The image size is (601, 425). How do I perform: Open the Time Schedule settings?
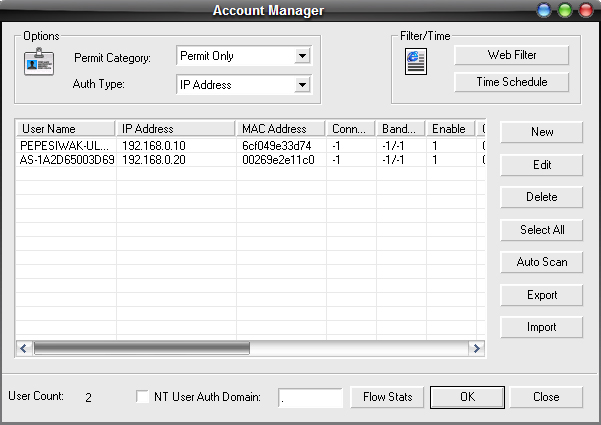[511, 82]
